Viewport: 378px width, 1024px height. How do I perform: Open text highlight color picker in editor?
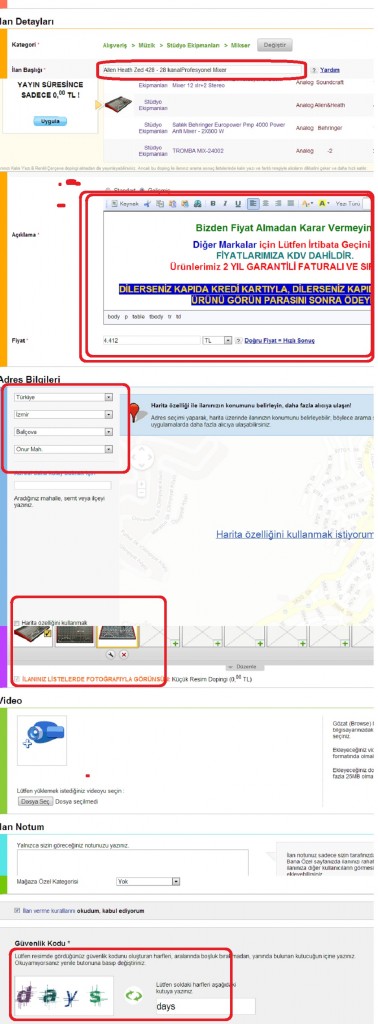[324, 204]
